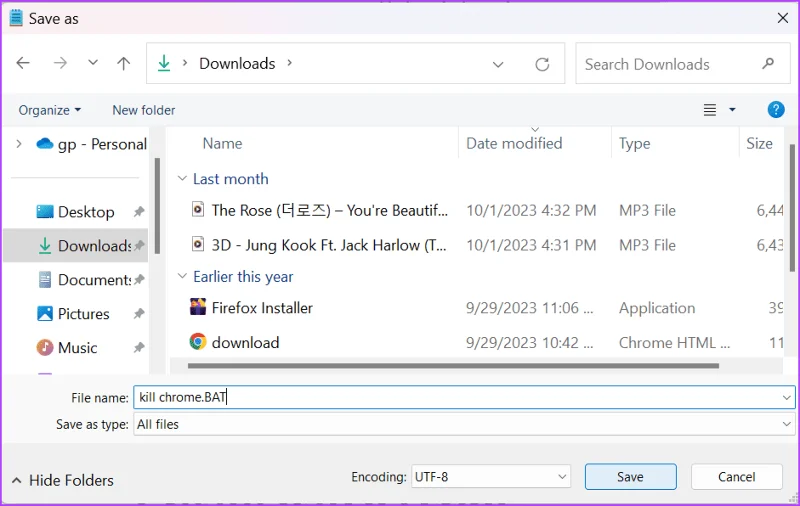Change the view layout icon

(x=710, y=110)
